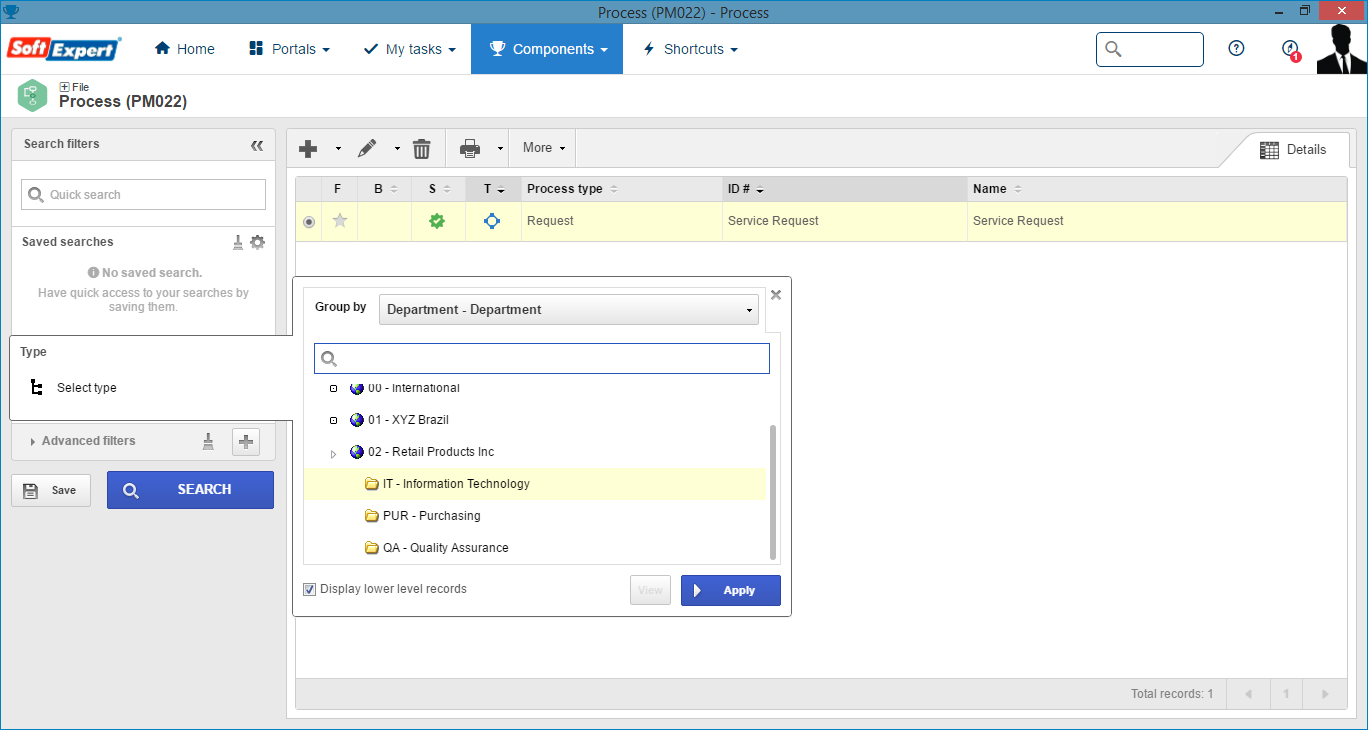This screenshot has height=730, width=1368.
Task: Click the printer icon in the toolbar
Action: tap(470, 149)
